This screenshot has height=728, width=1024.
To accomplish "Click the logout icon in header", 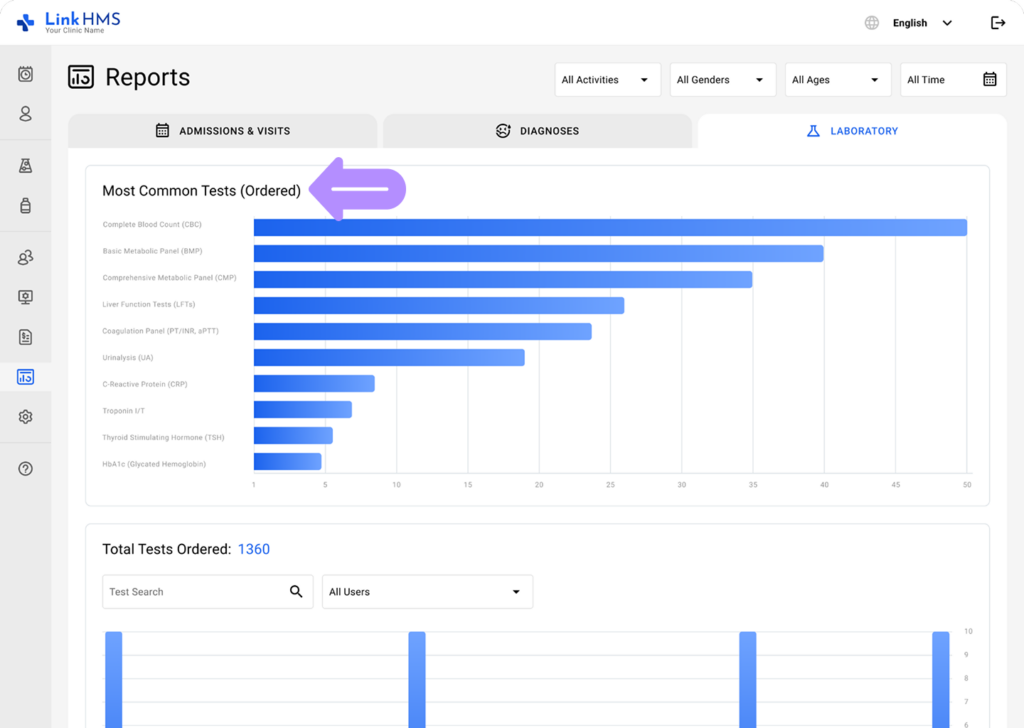I will [997, 23].
